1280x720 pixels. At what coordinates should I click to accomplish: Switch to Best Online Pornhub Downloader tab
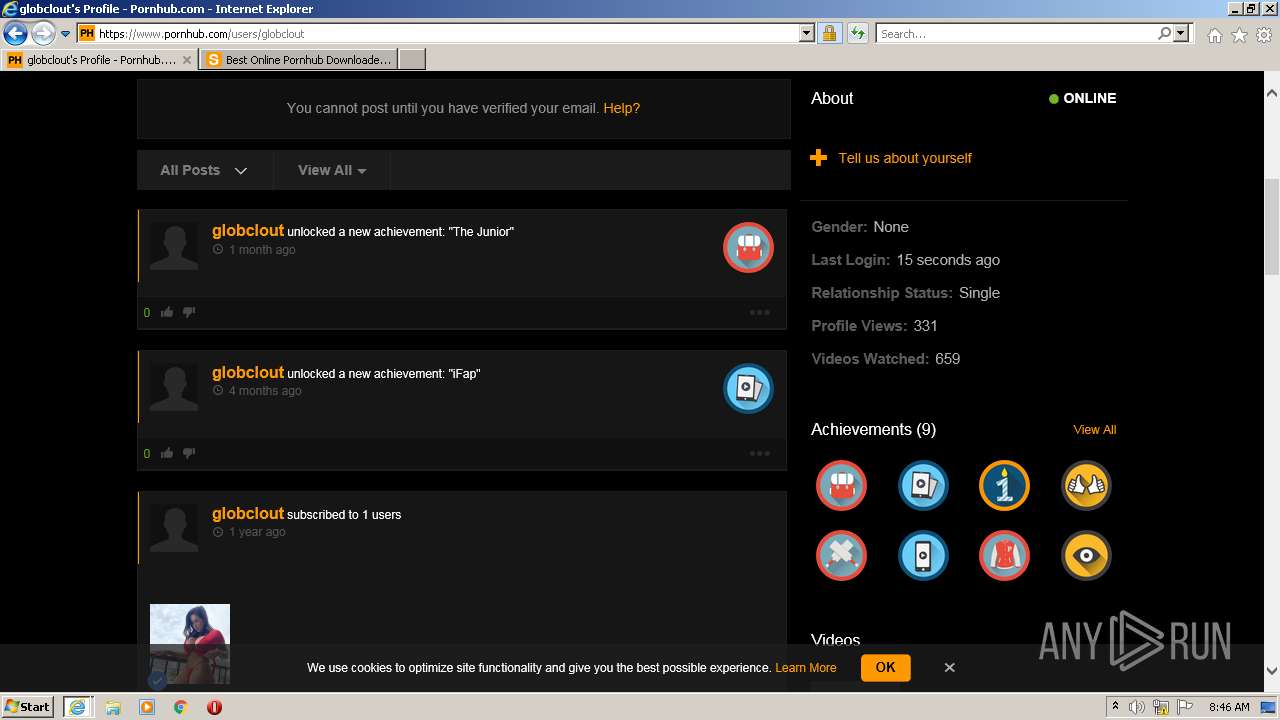click(x=298, y=60)
